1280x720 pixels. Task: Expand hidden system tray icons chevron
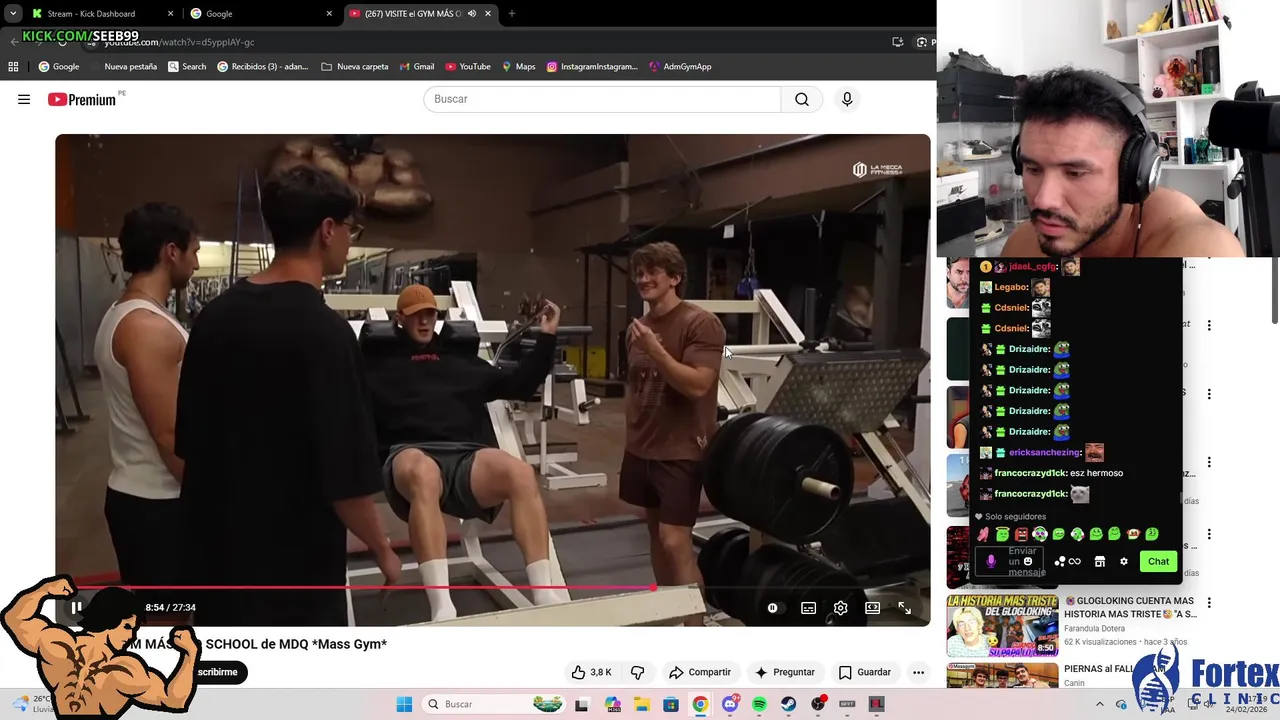(x=1100, y=704)
